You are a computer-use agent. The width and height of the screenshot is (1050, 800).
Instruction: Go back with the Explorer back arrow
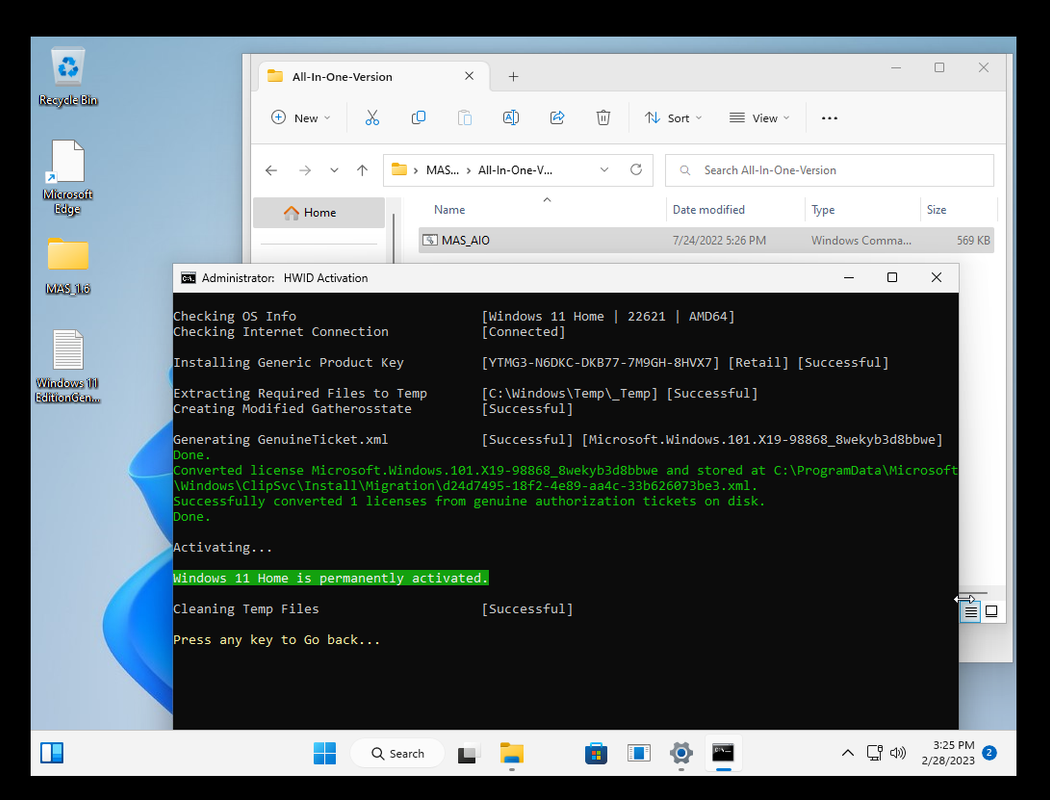pyautogui.click(x=271, y=170)
